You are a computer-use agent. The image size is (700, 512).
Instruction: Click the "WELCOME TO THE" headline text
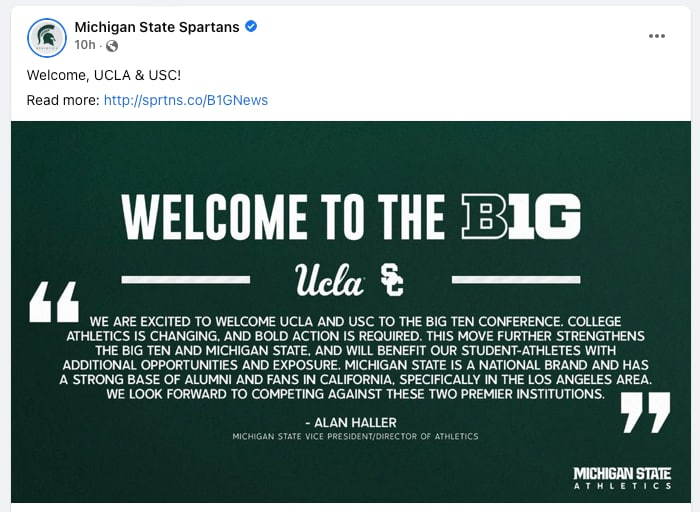(285, 216)
